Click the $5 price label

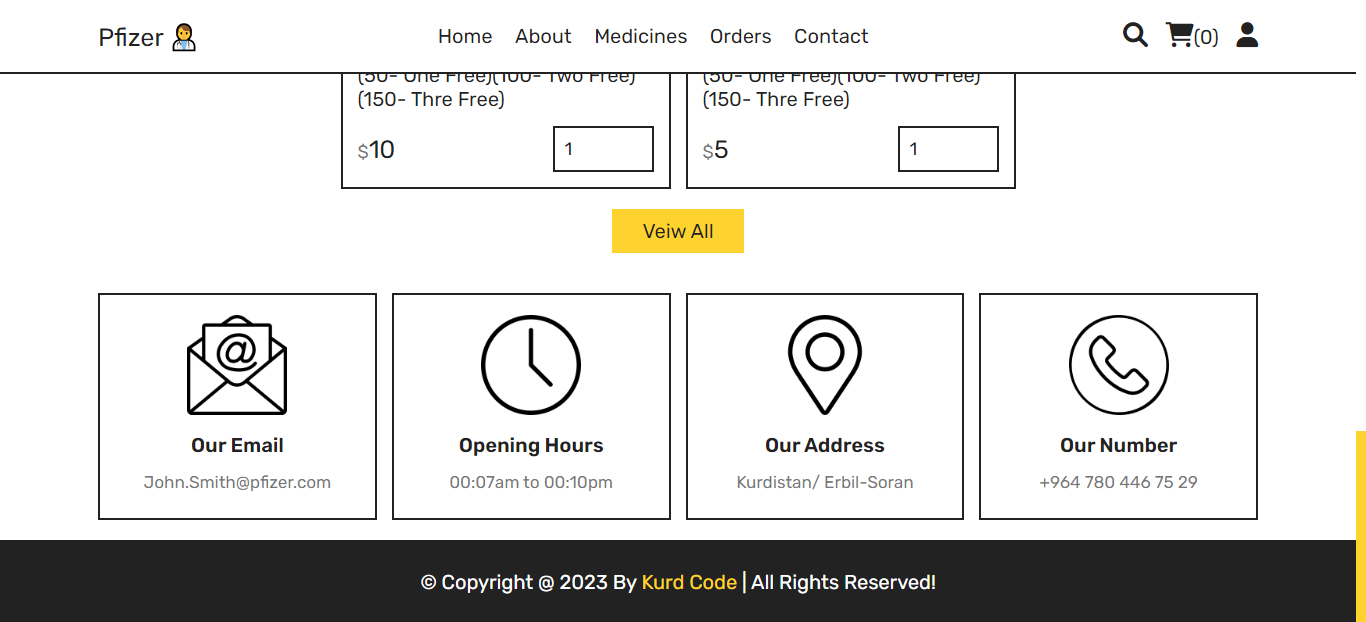[715, 150]
